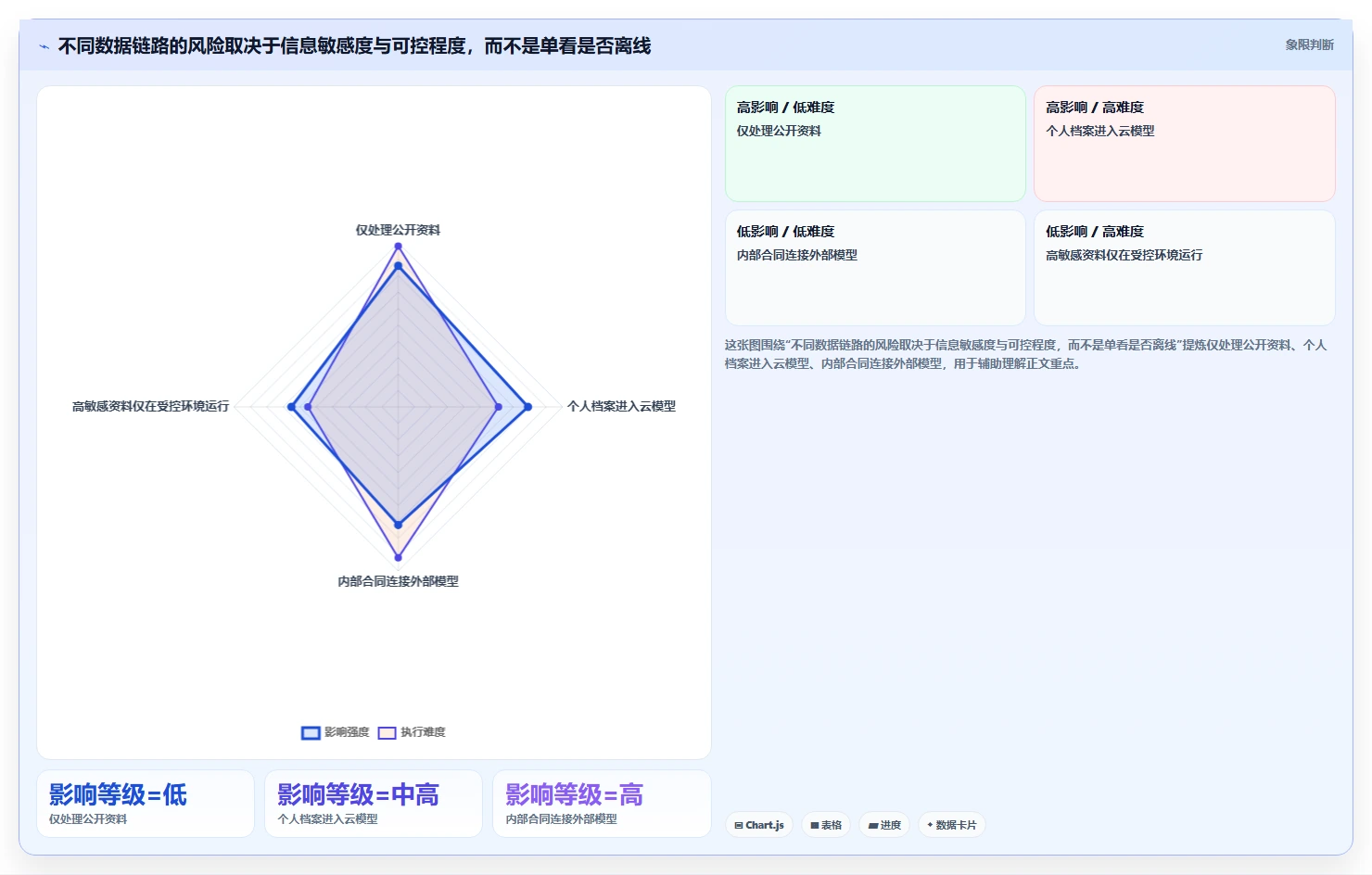Click 内部合同连接外部模型 in the 低影响 / 低难度 card

coord(796,255)
